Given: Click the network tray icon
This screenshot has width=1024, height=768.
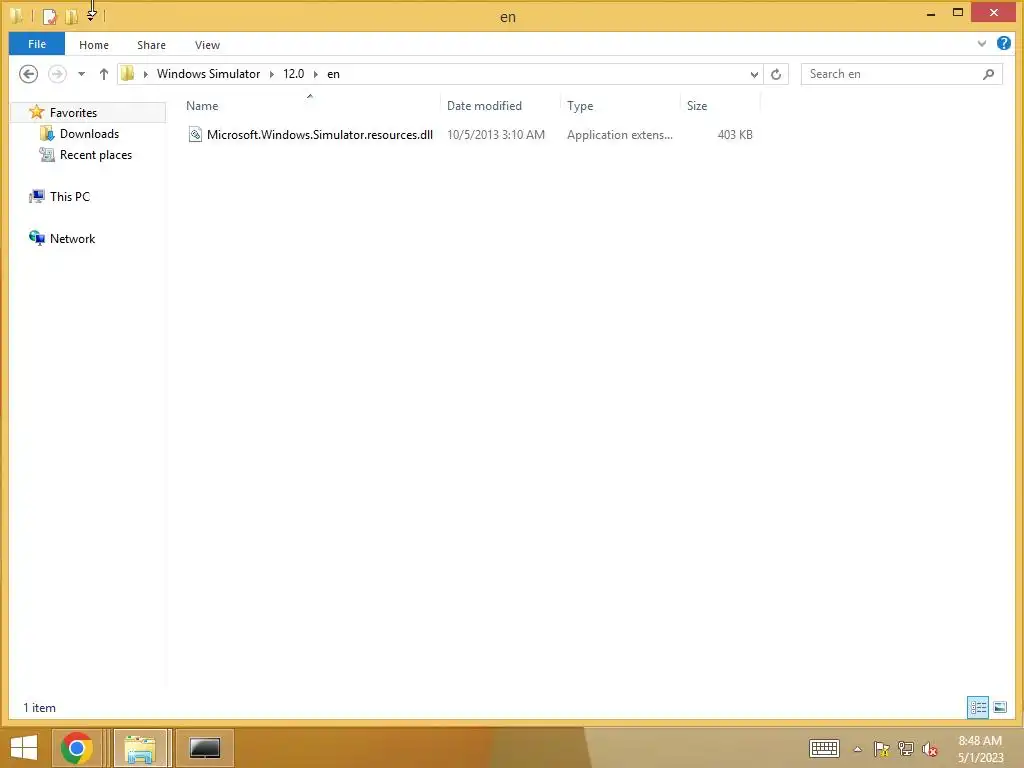Looking at the screenshot, I should coord(906,749).
